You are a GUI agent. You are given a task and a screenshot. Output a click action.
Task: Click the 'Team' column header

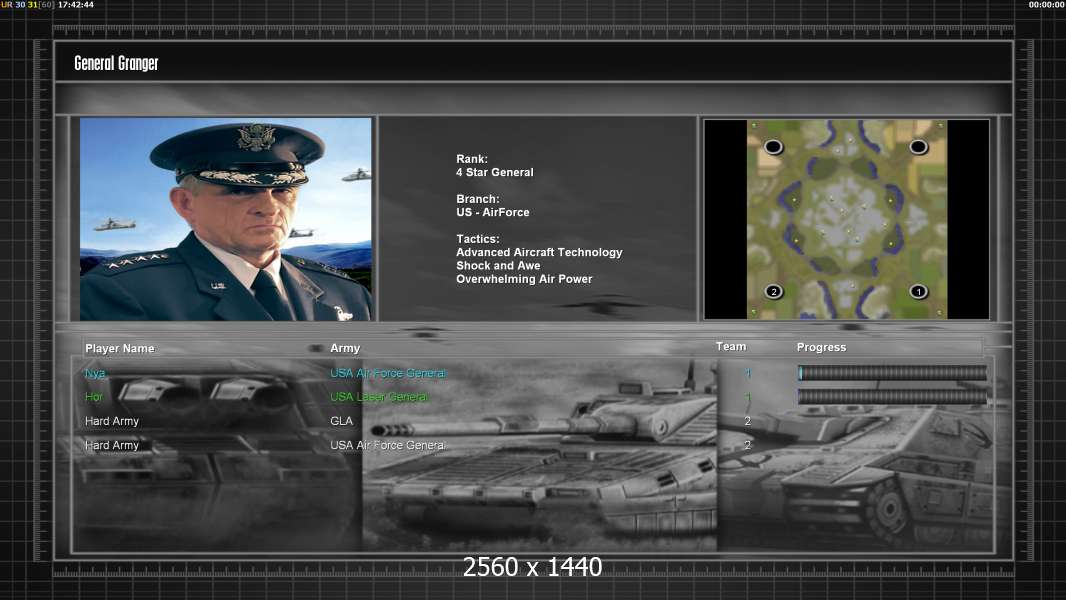(731, 347)
